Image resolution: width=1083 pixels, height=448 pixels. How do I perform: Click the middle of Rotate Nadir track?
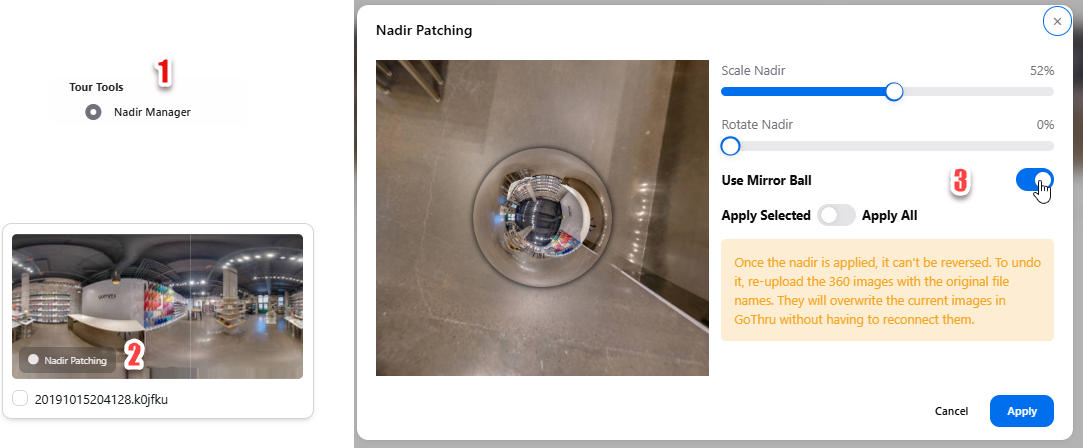point(888,146)
